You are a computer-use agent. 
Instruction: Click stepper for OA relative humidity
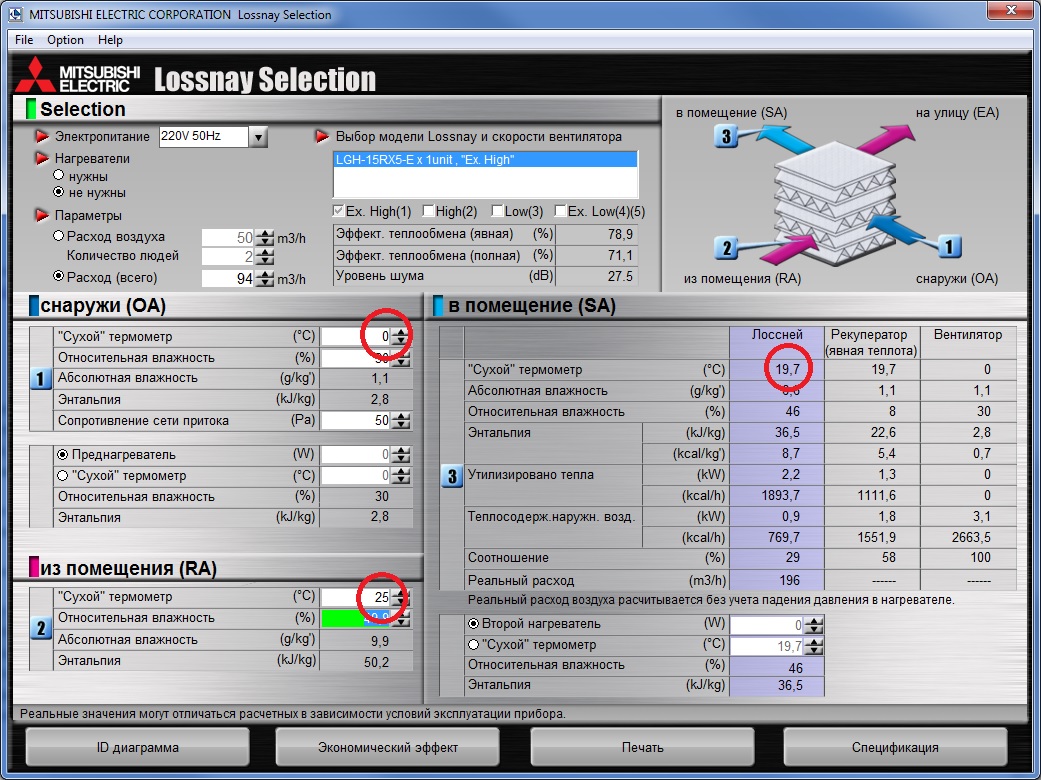(x=400, y=358)
